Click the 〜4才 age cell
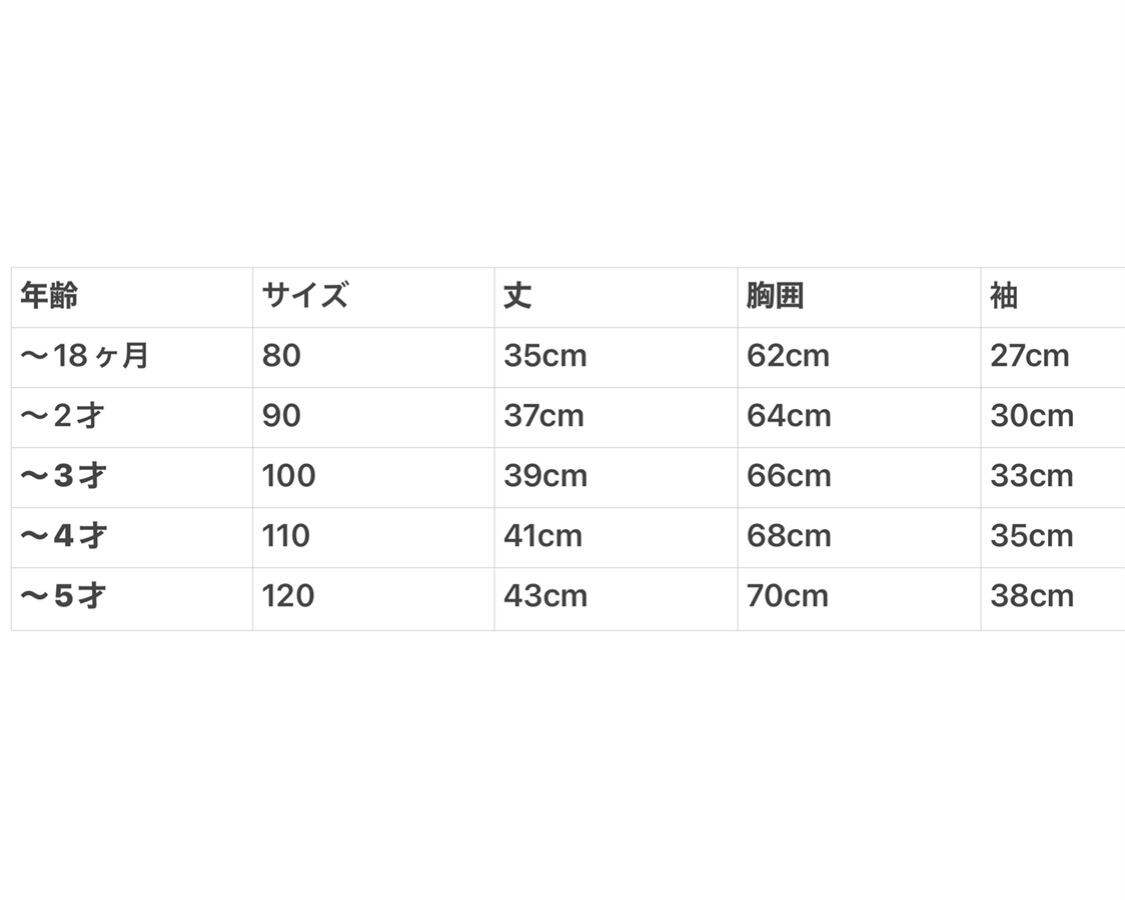The height and width of the screenshot is (900, 1125). pos(63,536)
